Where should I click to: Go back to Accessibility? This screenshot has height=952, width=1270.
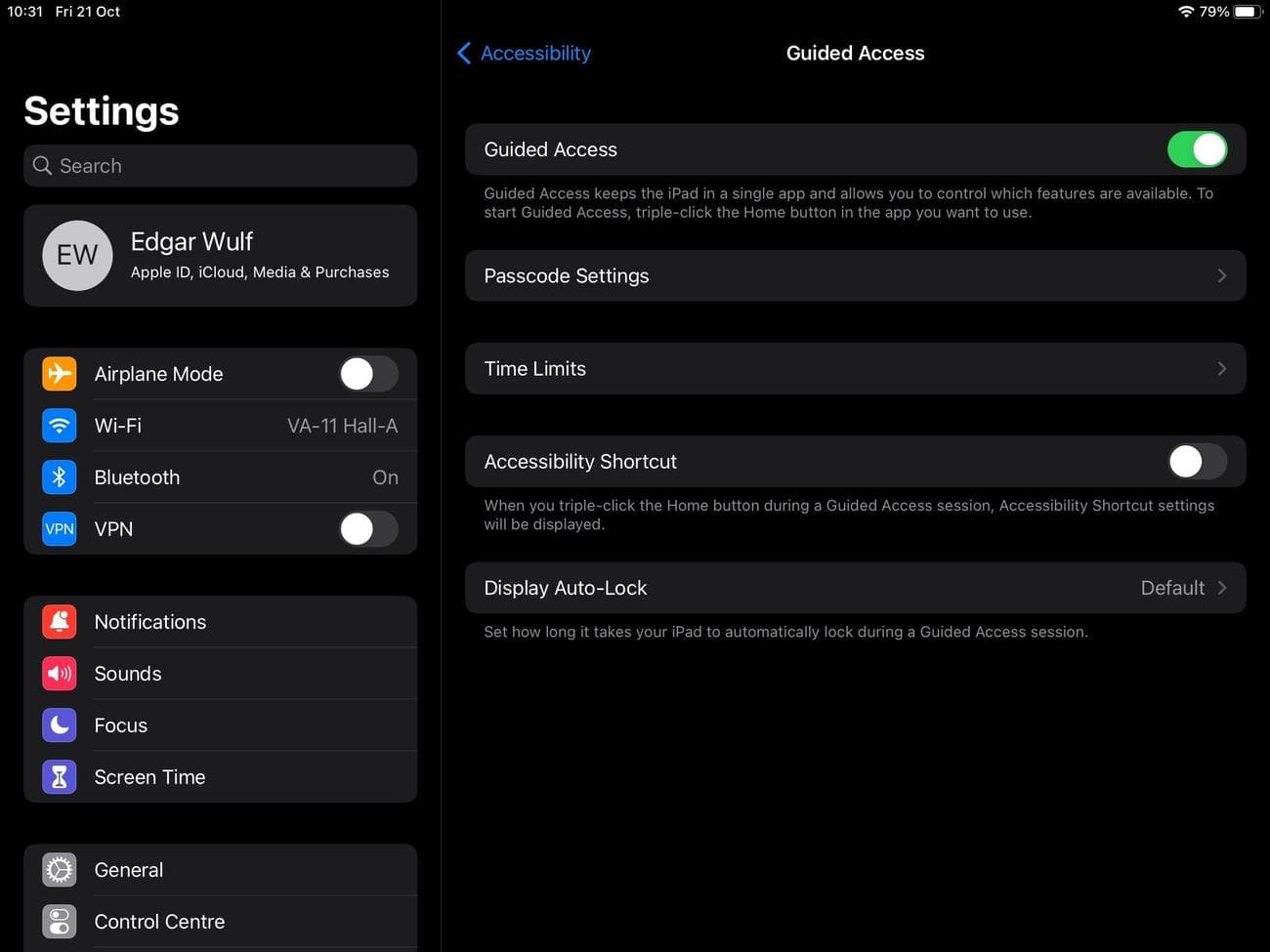[525, 54]
